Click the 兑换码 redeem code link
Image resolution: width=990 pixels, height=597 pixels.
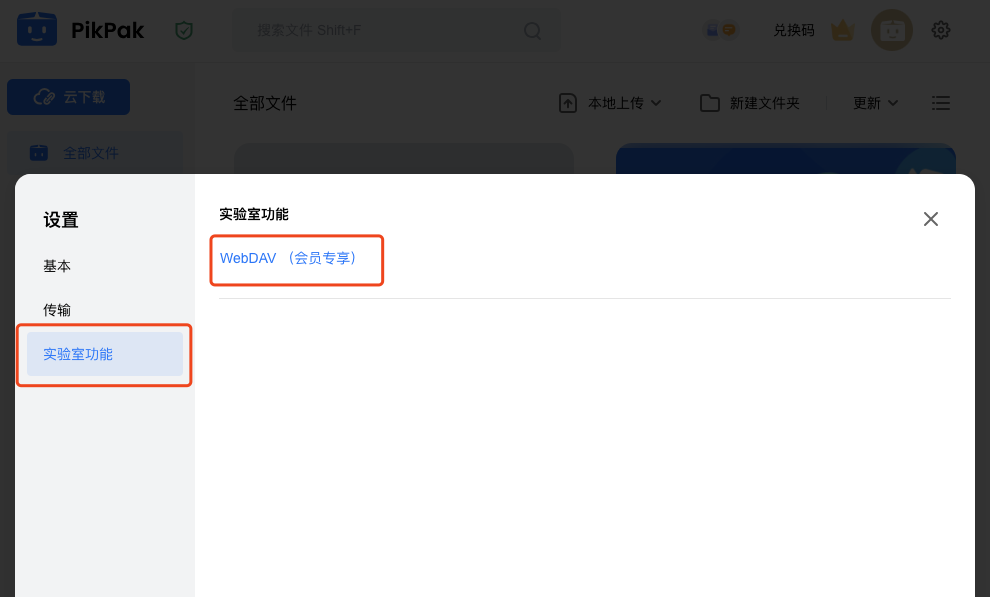(793, 30)
